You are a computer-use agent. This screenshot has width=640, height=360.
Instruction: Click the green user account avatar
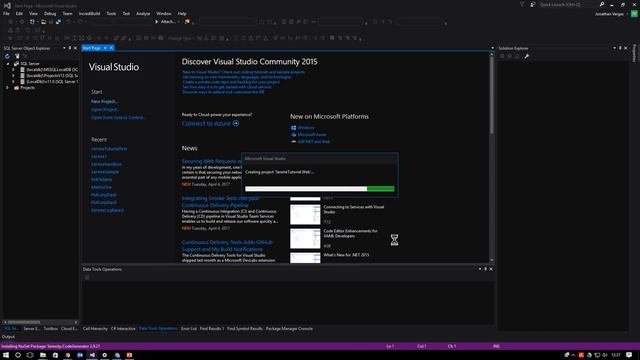[x=634, y=14]
